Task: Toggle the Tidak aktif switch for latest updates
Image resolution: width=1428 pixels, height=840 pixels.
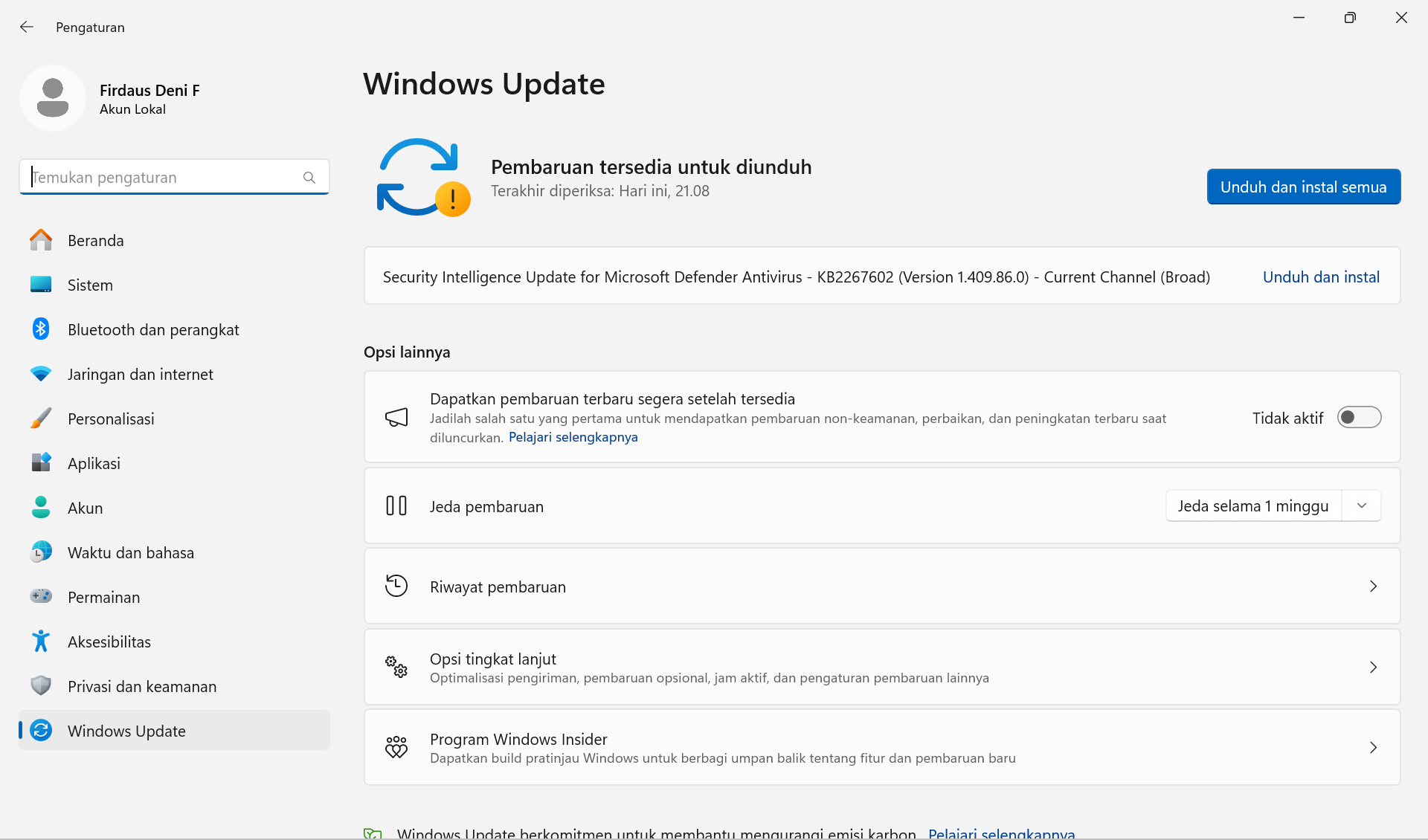Action: tap(1359, 418)
